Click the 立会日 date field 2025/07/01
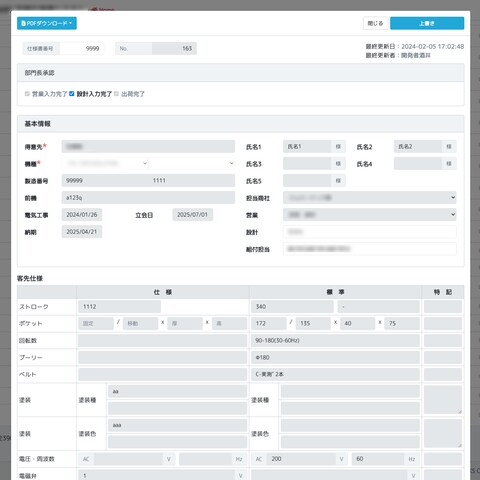This screenshot has height=480, width=480. (x=192, y=215)
